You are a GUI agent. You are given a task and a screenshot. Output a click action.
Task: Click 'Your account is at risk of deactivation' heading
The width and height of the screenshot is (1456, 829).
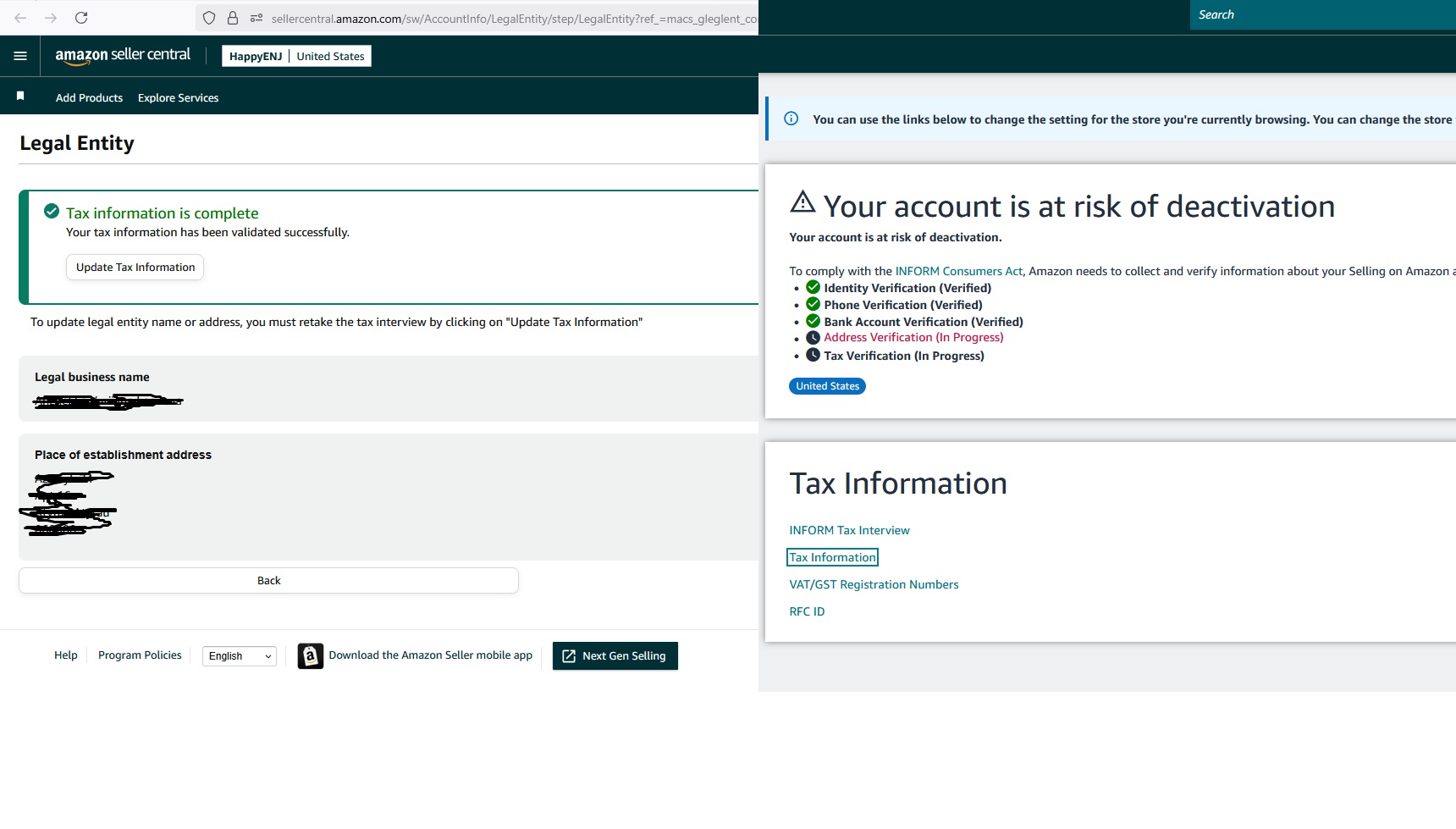[1079, 206]
